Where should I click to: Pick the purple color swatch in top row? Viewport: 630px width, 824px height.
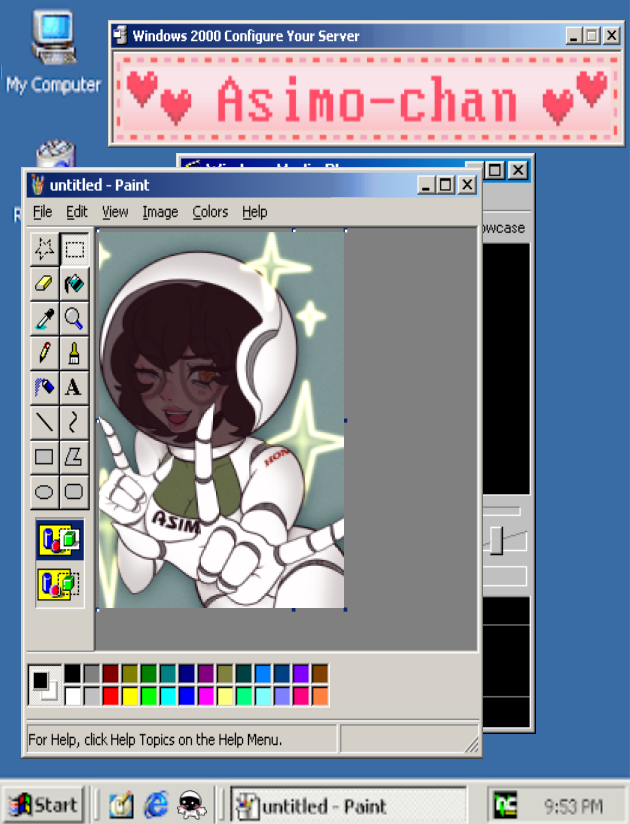pos(206,674)
